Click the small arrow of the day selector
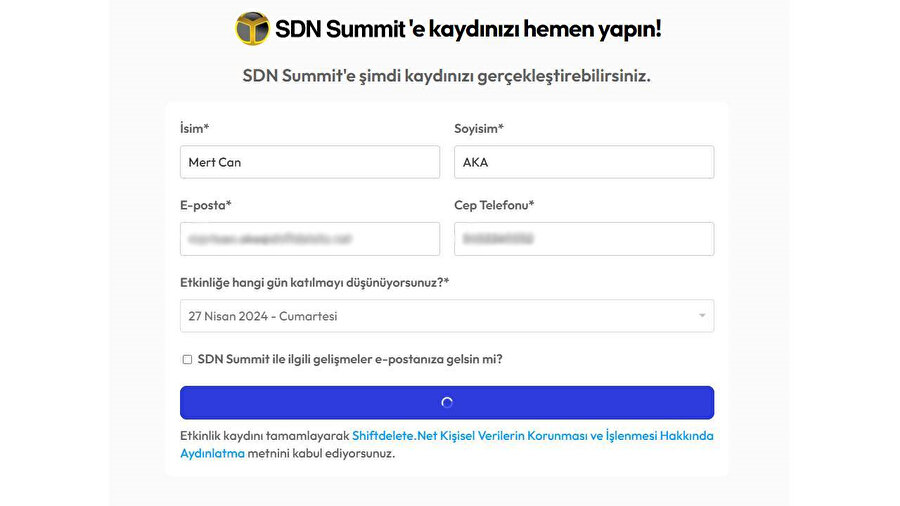 click(702, 316)
